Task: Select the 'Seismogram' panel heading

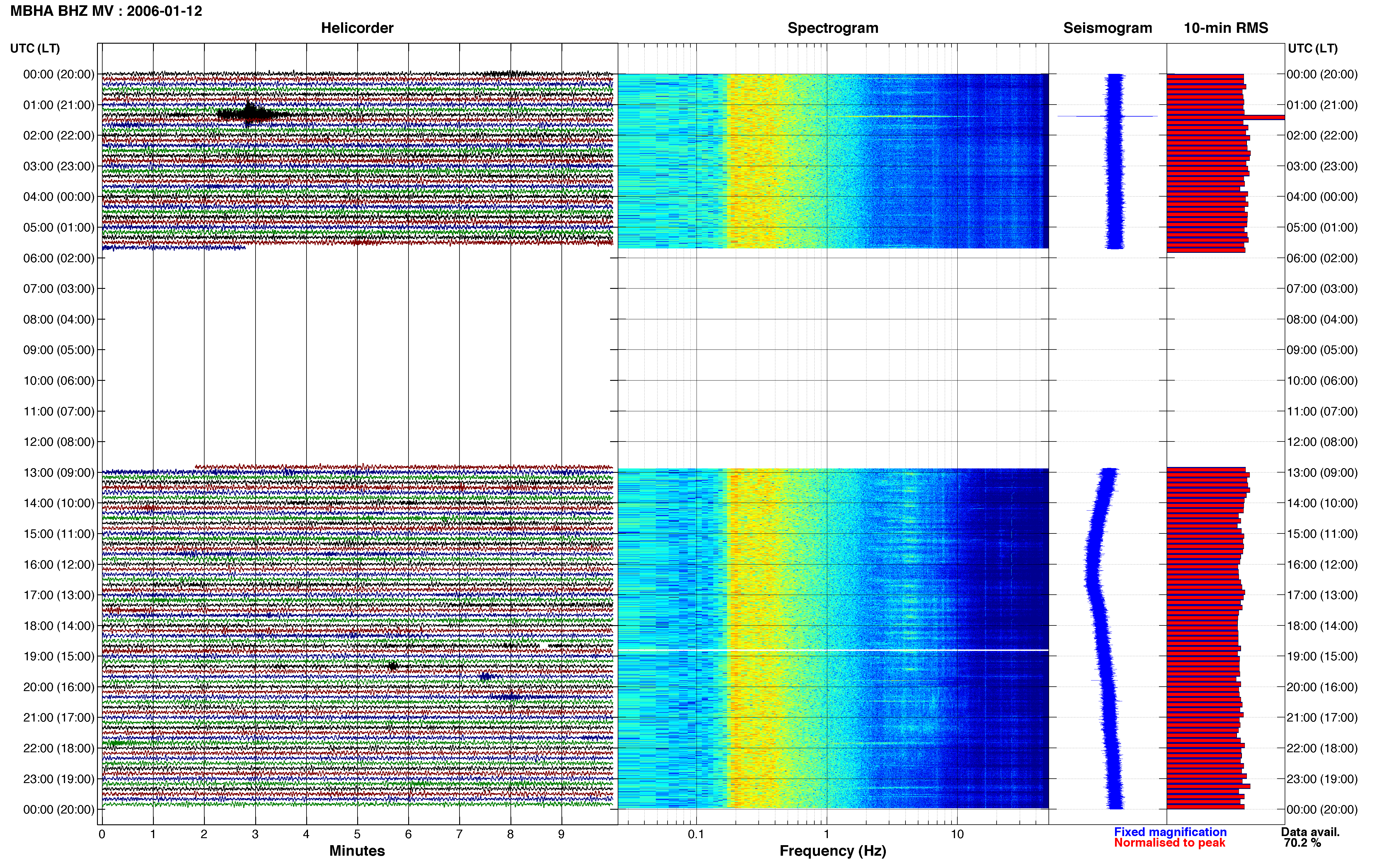Action: point(1107,28)
